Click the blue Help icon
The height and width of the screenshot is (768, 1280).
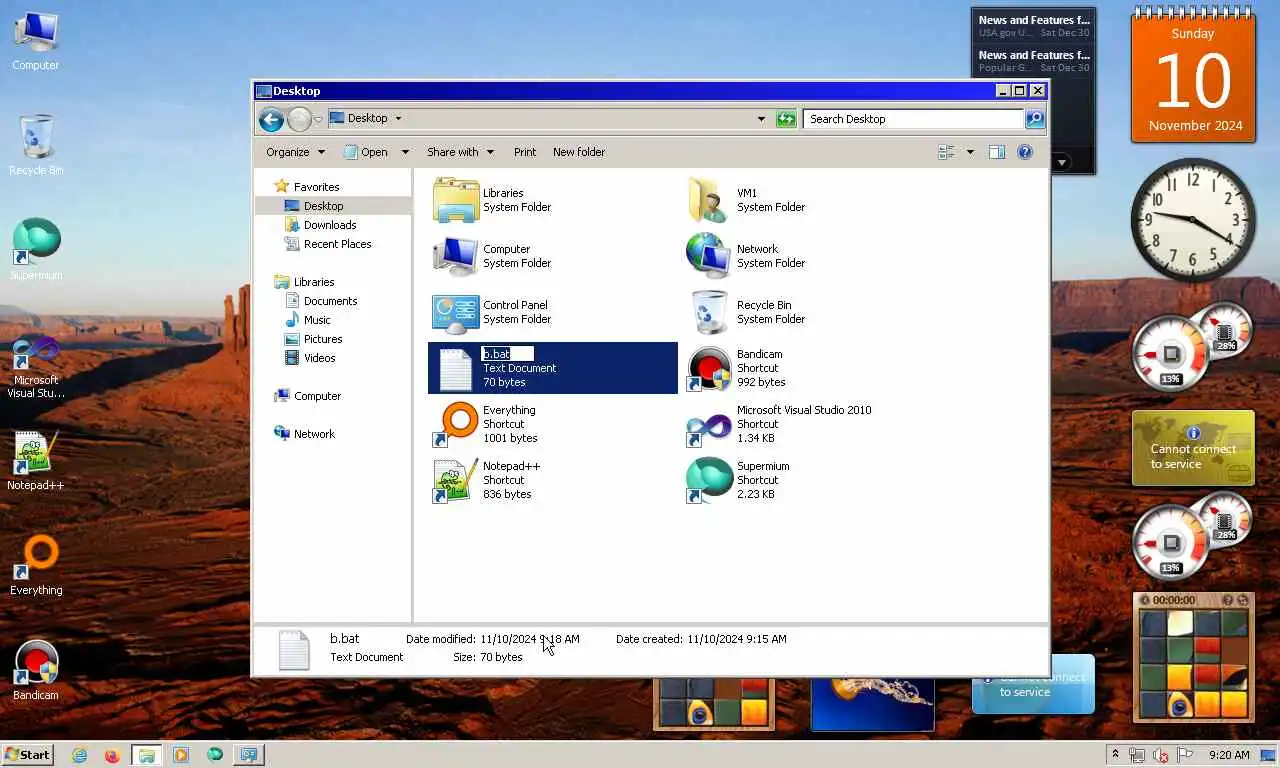point(1025,152)
